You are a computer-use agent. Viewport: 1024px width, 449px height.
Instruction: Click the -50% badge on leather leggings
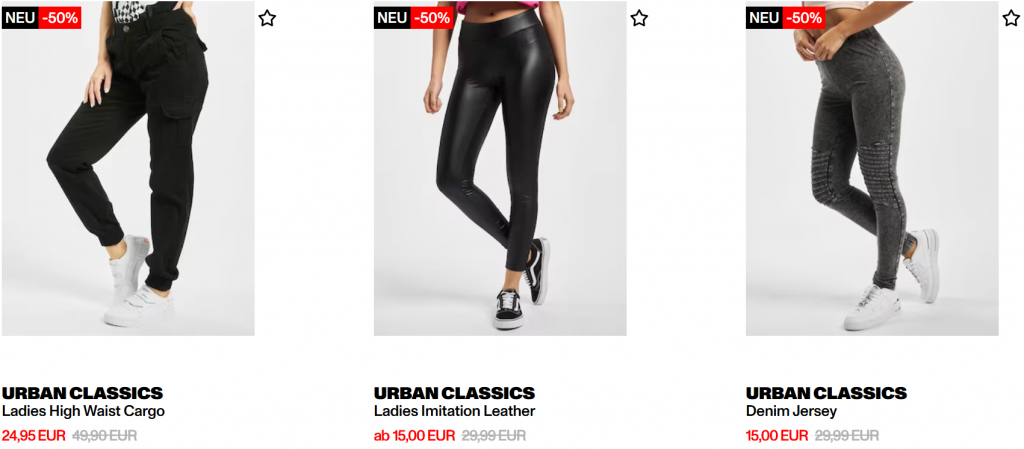pos(434,18)
